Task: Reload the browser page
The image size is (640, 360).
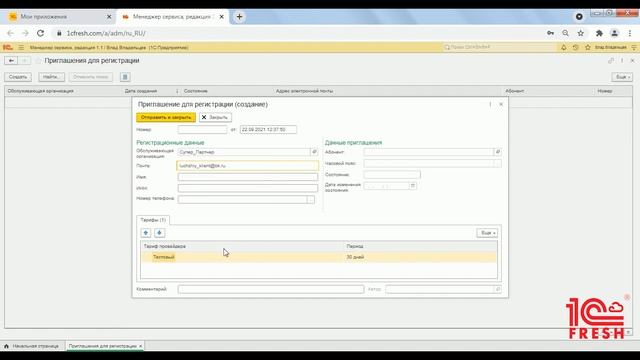Action: tap(40, 33)
